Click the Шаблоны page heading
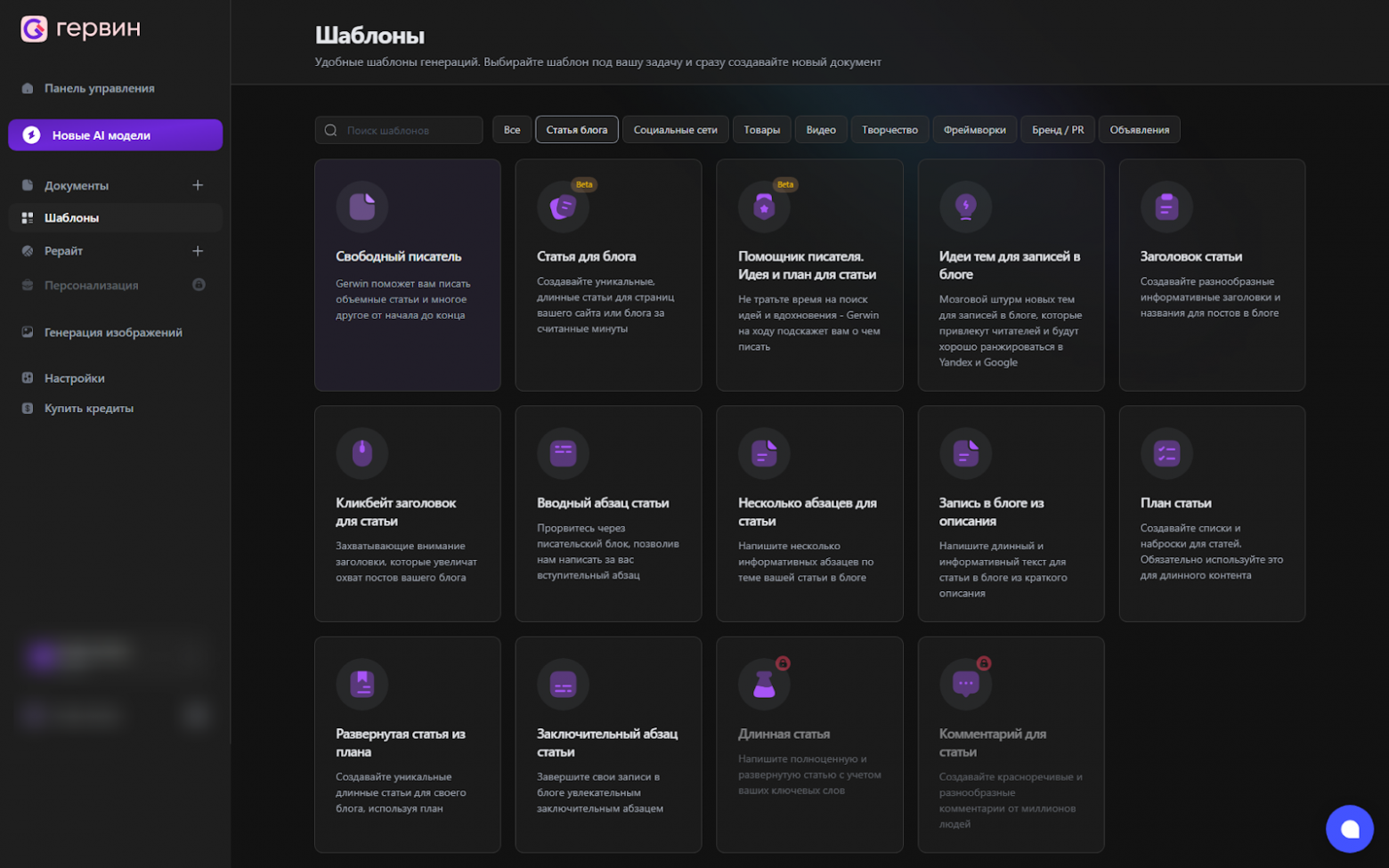Screen dimensions: 1389x868 (x=370, y=36)
